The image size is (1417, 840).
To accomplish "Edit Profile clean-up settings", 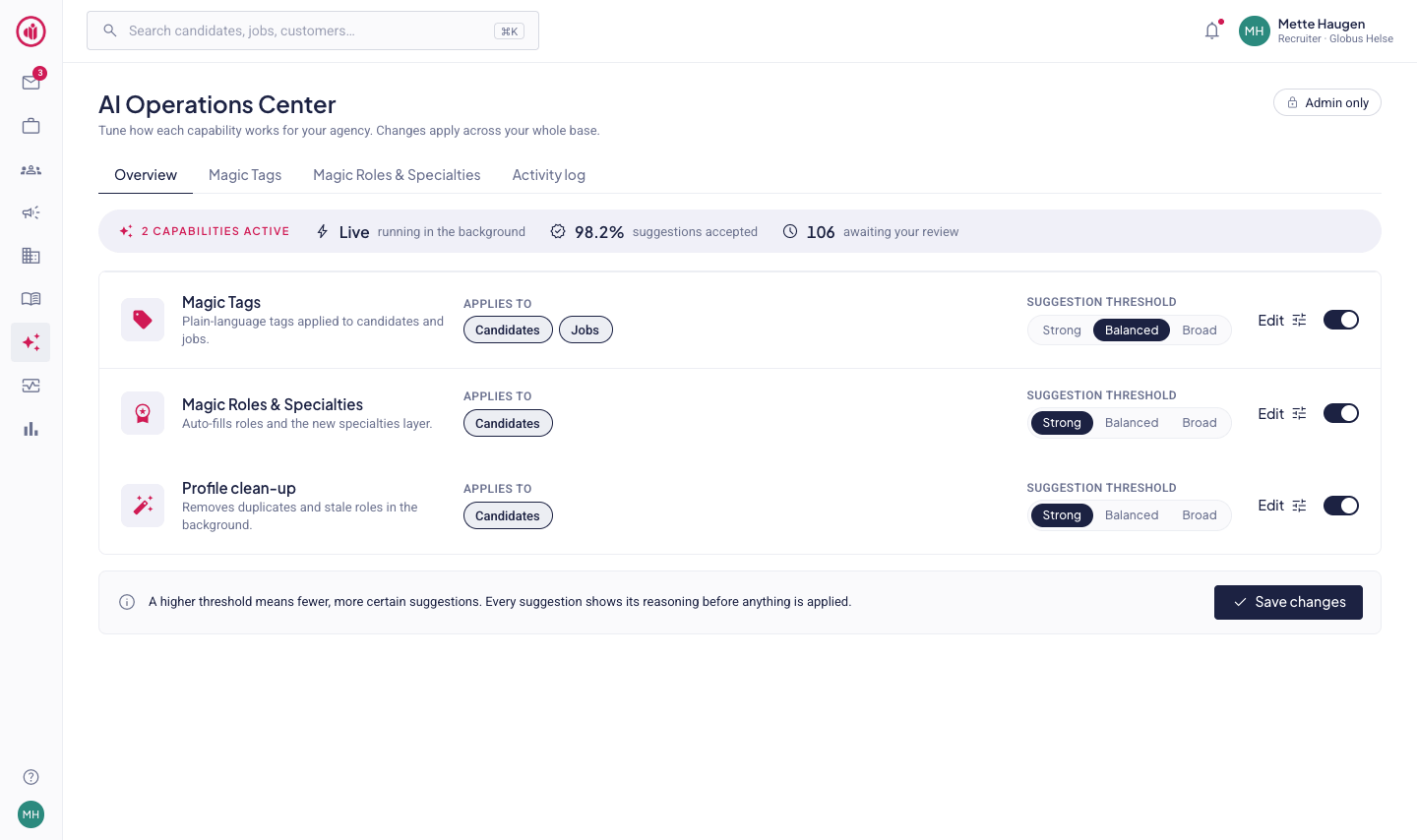I will pos(1282,506).
